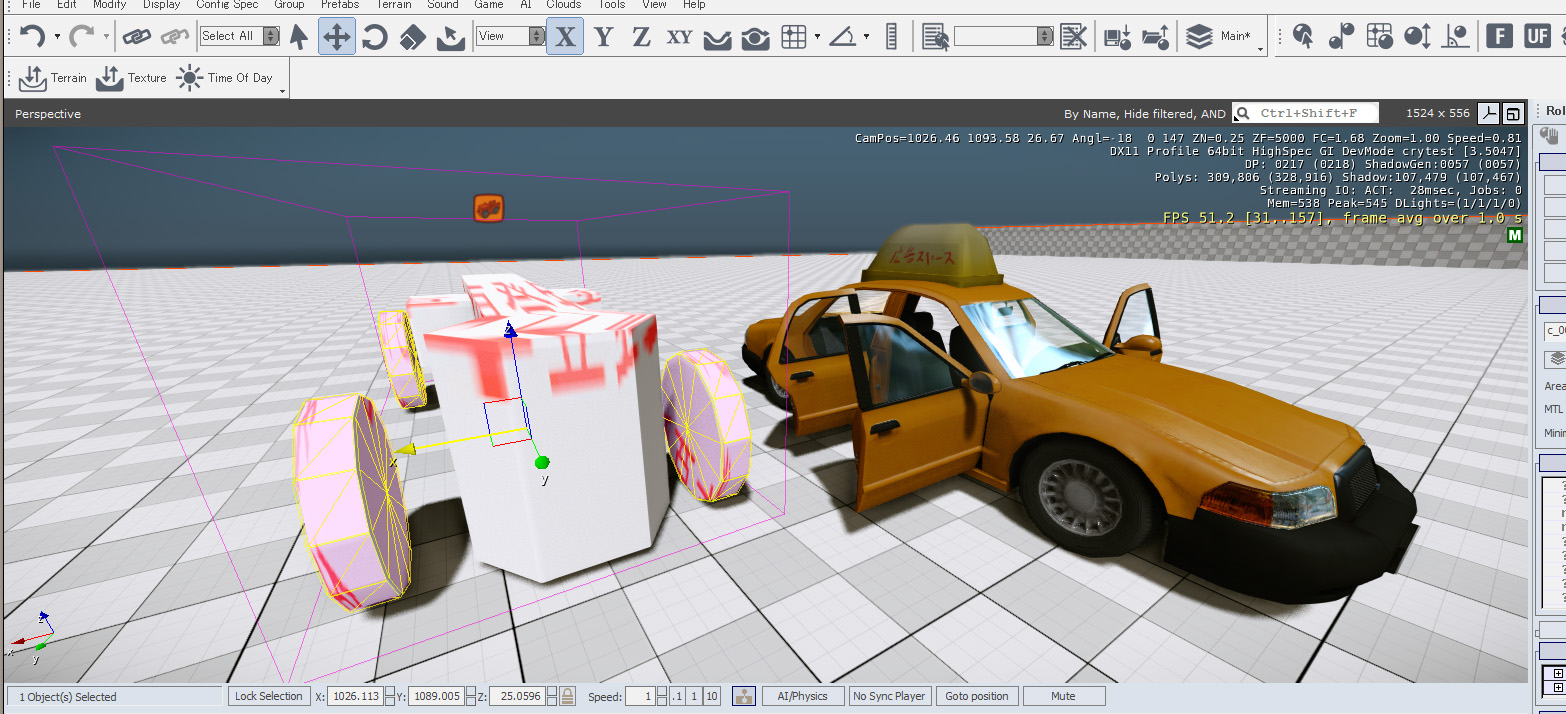
Task: Open the View coordinate system dropdown
Action: pos(510,36)
